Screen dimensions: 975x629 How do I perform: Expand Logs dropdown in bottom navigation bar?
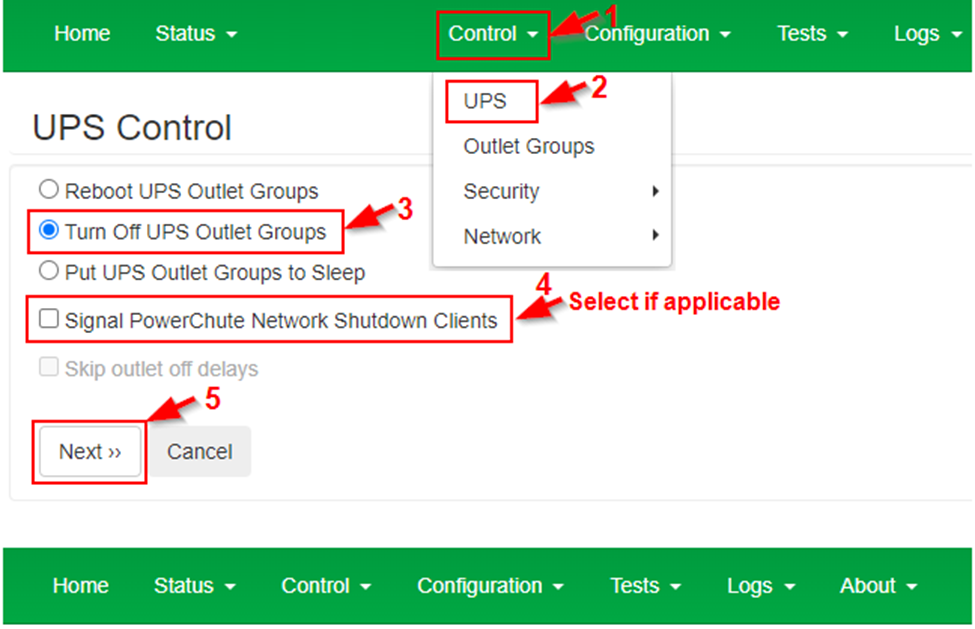coord(761,585)
